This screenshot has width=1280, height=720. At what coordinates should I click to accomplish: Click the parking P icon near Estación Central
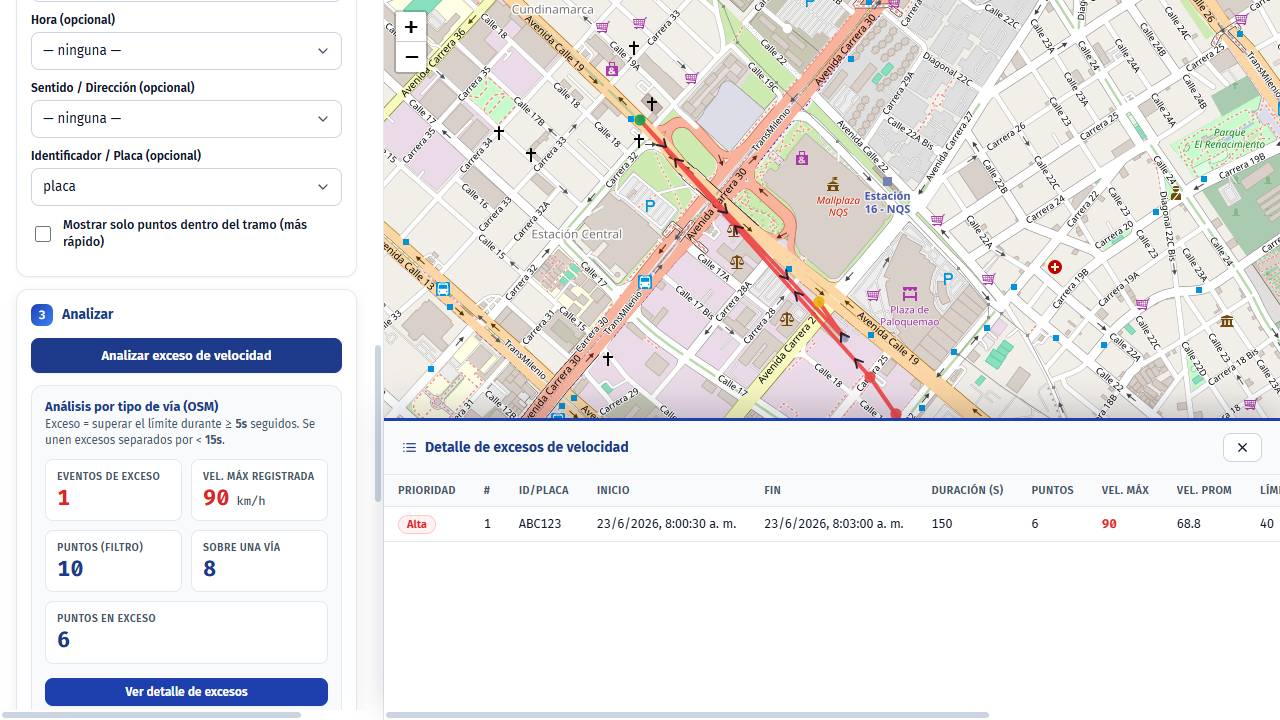point(650,207)
